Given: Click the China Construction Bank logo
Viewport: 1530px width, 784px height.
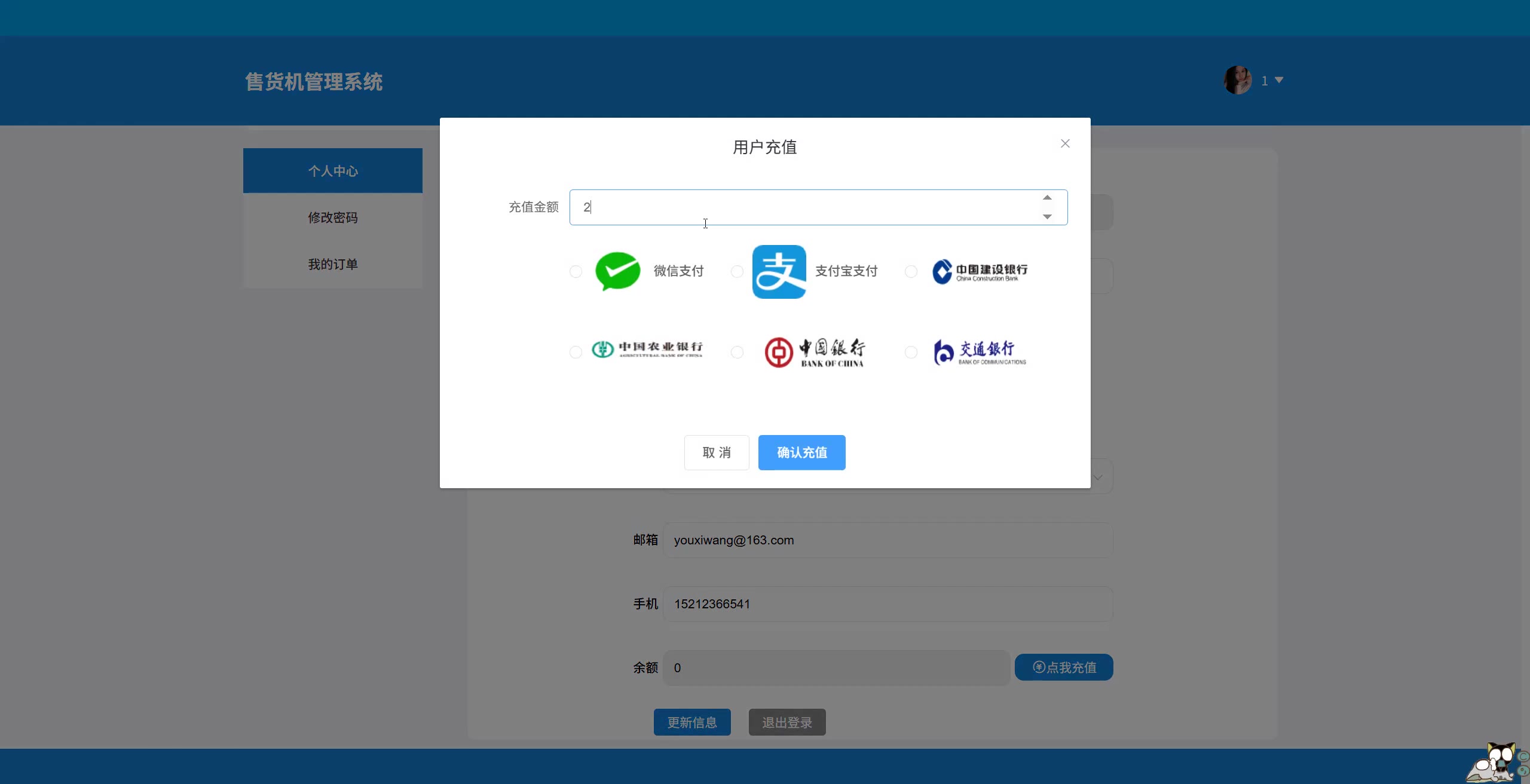Looking at the screenshot, I should click(x=979, y=271).
